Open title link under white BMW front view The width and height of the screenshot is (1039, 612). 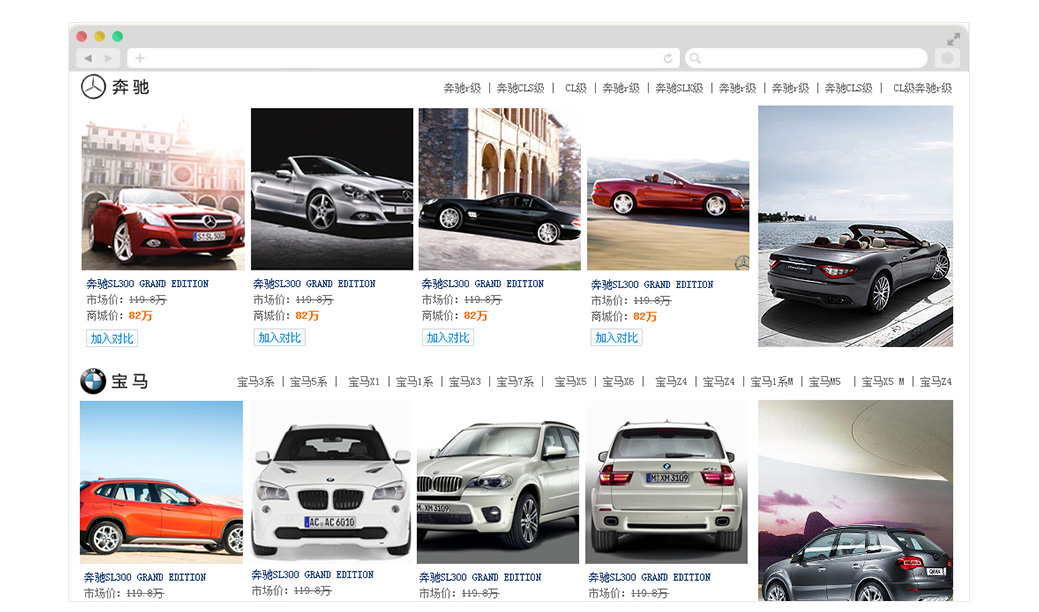[x=312, y=575]
